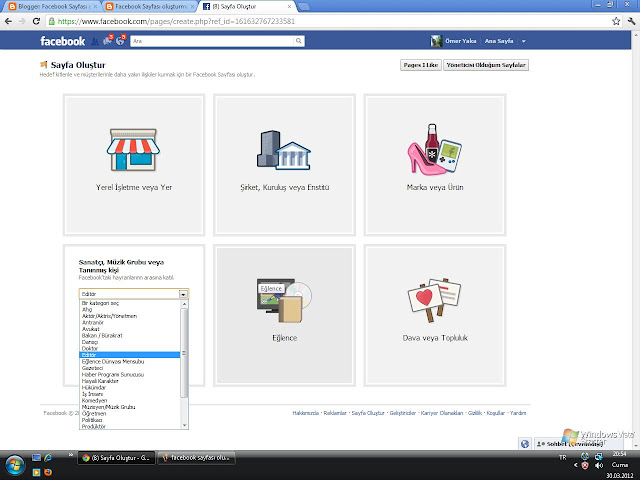Select the Eğlence media icon

[x=284, y=300]
